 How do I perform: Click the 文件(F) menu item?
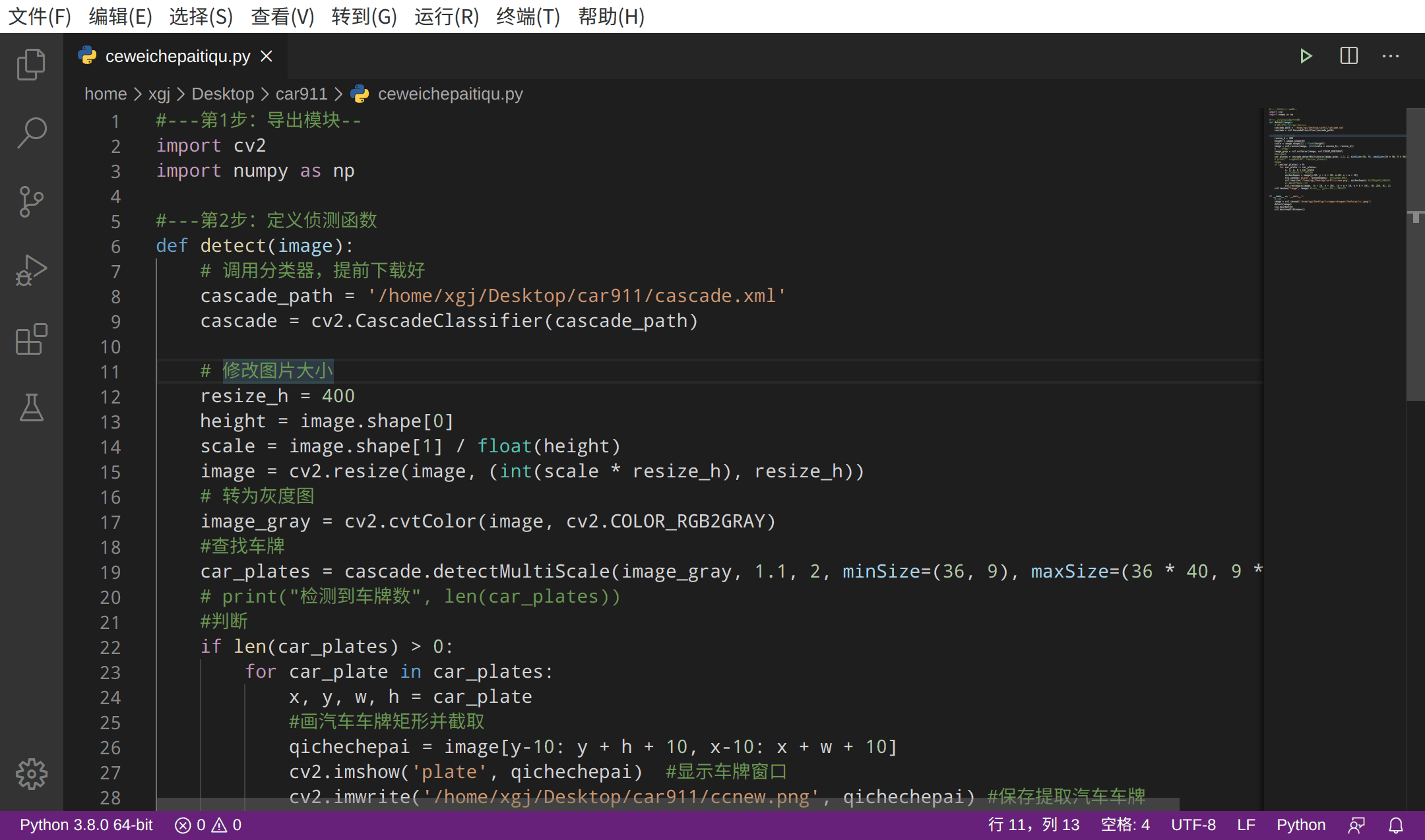coord(39,17)
